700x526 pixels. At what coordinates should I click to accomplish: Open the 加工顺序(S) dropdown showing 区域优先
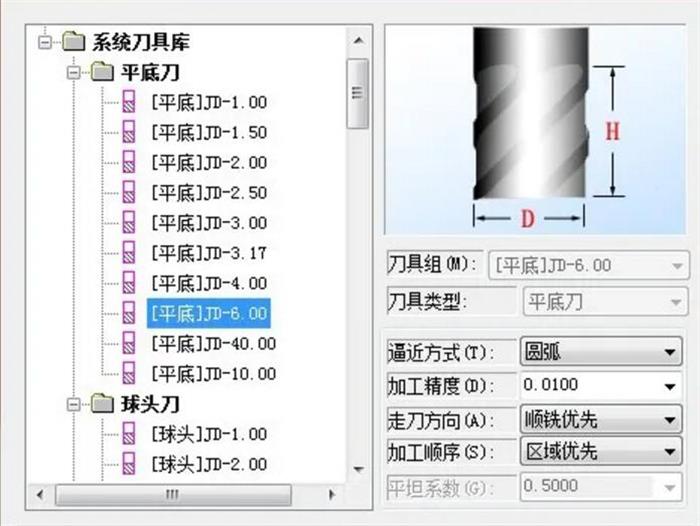click(x=601, y=451)
